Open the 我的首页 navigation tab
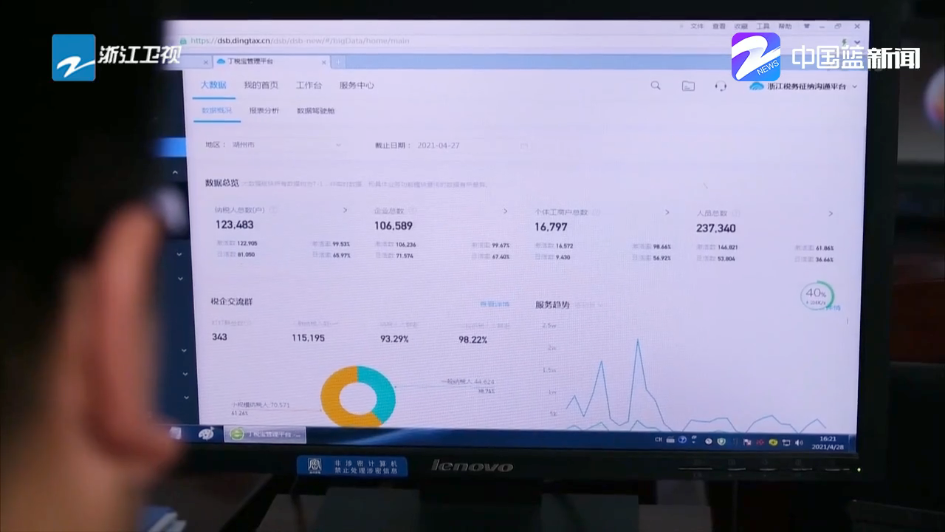 click(261, 86)
